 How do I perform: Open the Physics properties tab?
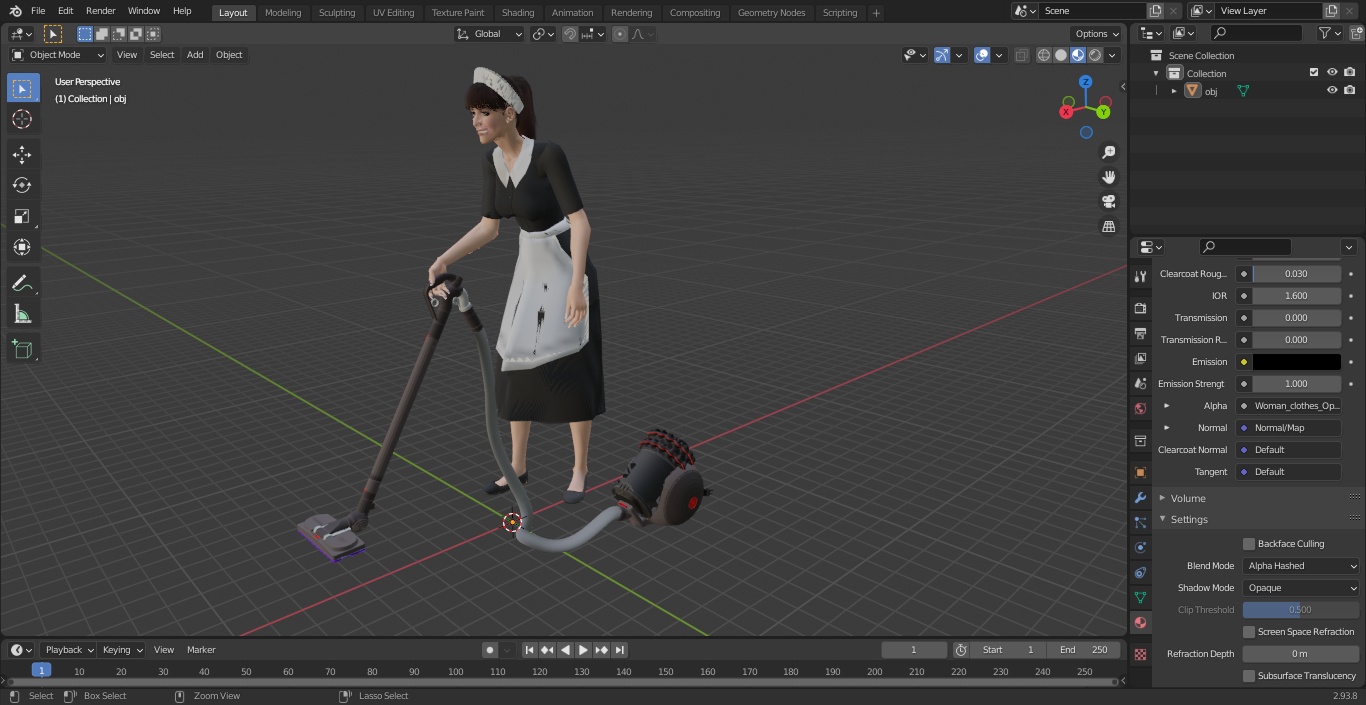pyautogui.click(x=1140, y=547)
